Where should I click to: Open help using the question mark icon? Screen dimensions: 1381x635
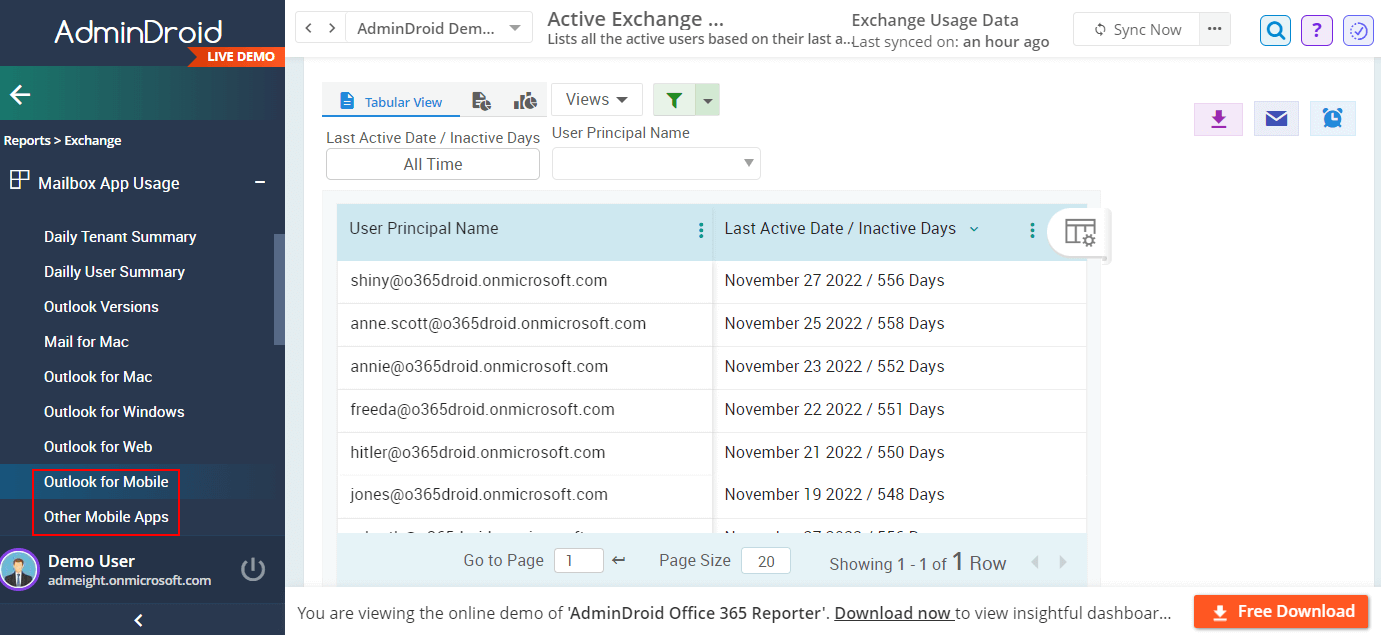tap(1316, 30)
